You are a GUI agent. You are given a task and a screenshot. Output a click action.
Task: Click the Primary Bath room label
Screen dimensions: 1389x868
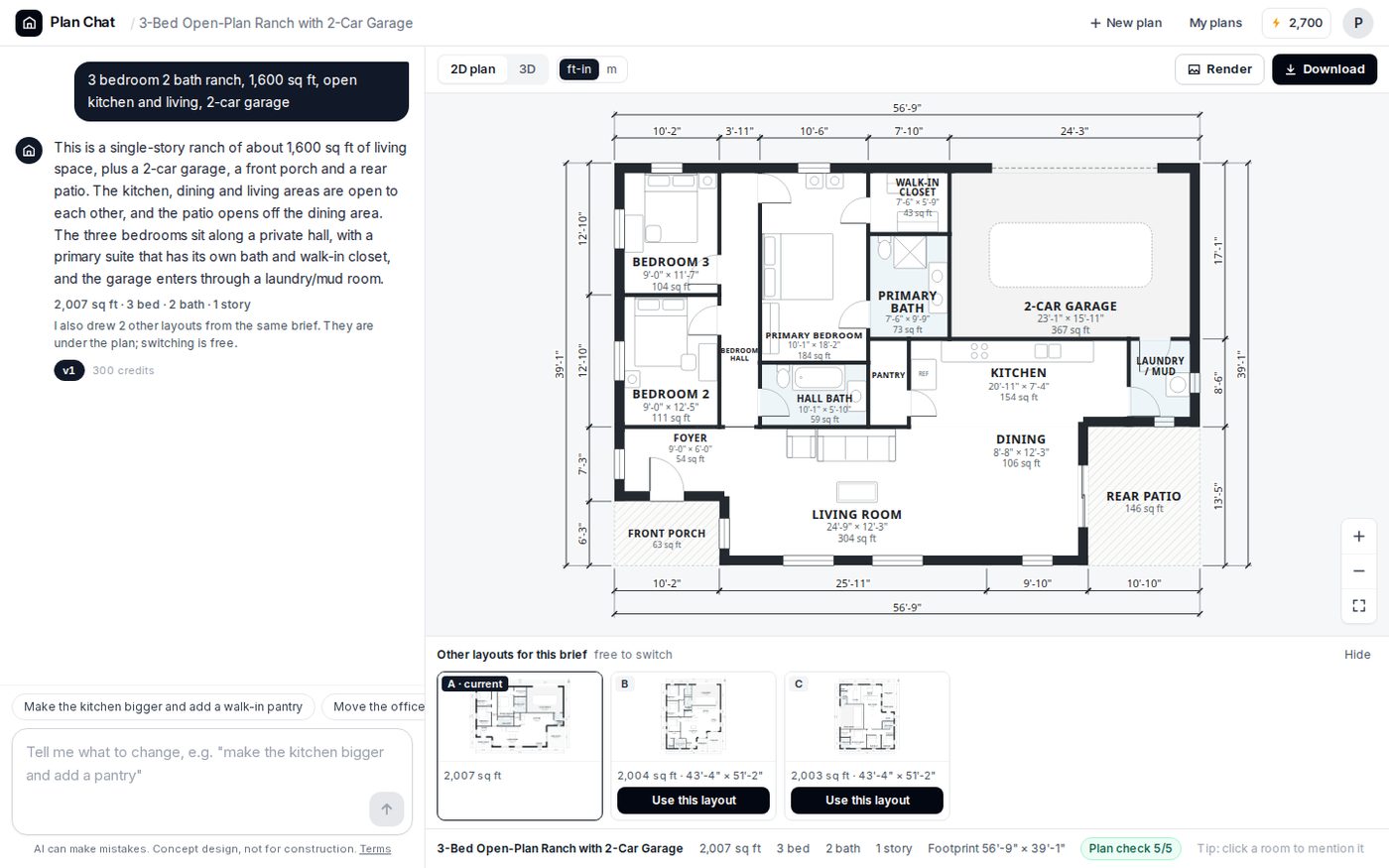click(907, 302)
